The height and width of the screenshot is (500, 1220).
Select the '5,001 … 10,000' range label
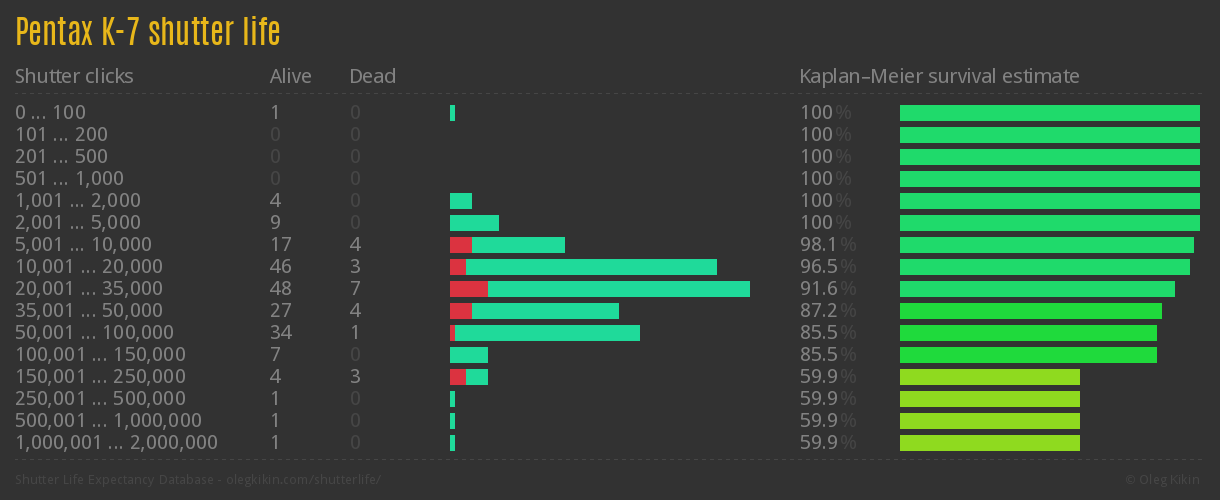83,245
